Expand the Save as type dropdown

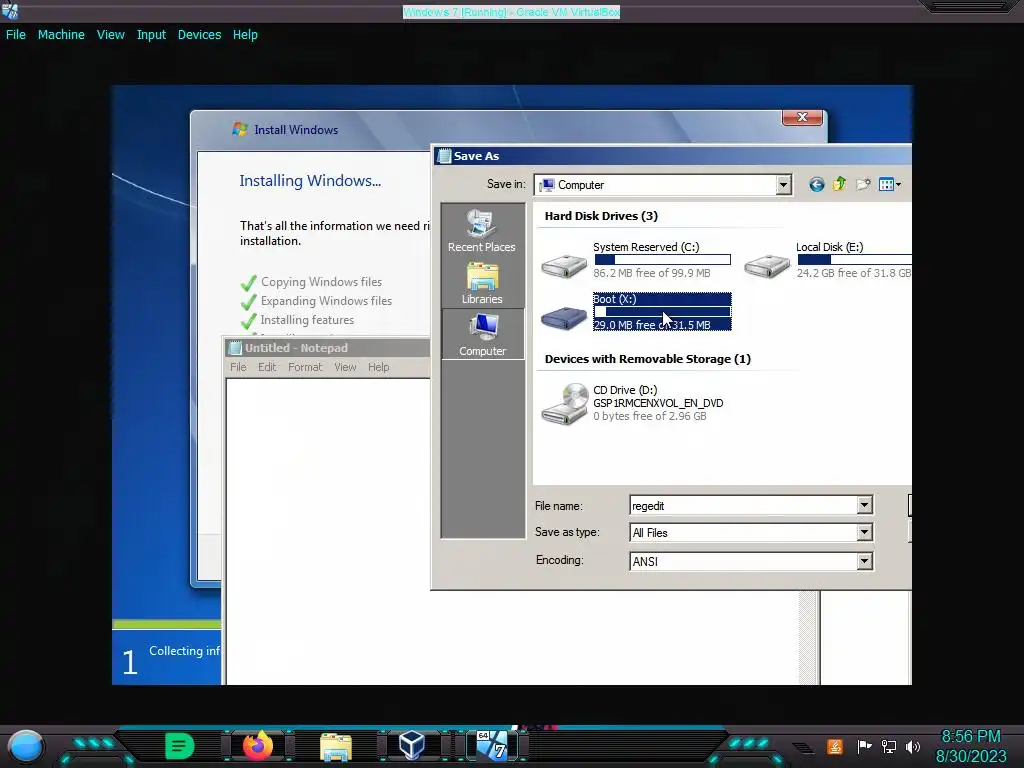[x=864, y=532]
